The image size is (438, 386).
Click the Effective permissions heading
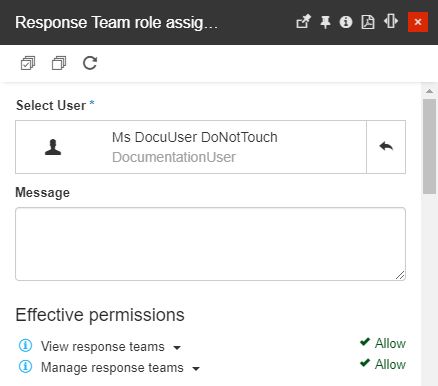point(100,315)
